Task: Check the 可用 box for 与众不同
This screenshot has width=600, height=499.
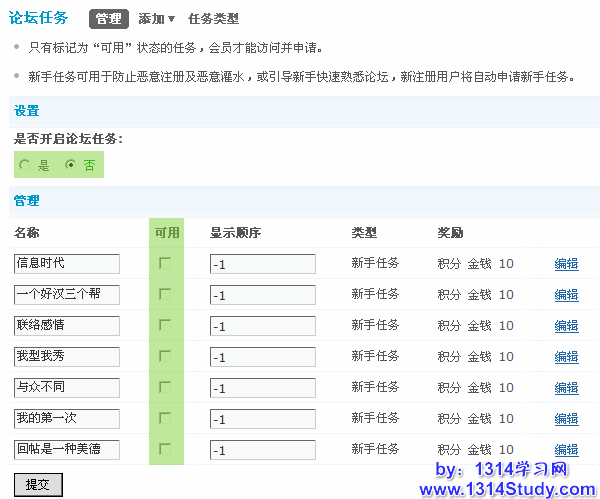Action: (x=165, y=387)
